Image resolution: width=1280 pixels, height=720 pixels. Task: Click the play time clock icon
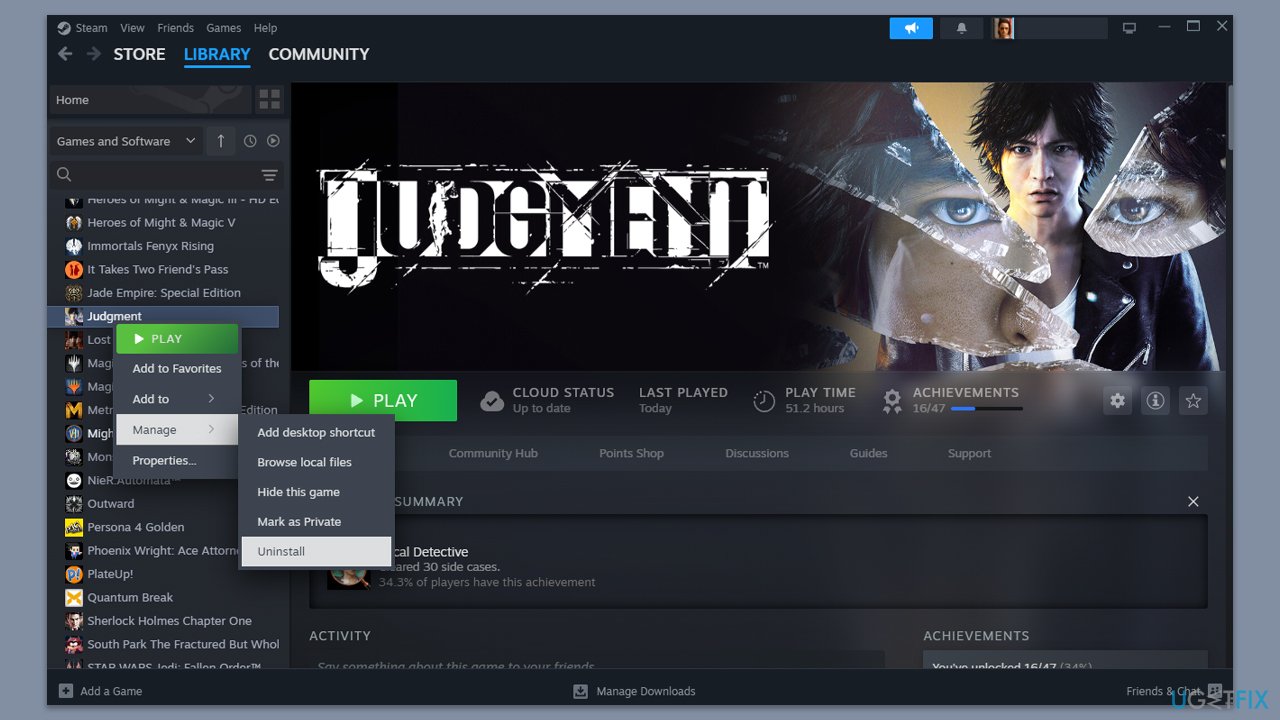coord(764,400)
